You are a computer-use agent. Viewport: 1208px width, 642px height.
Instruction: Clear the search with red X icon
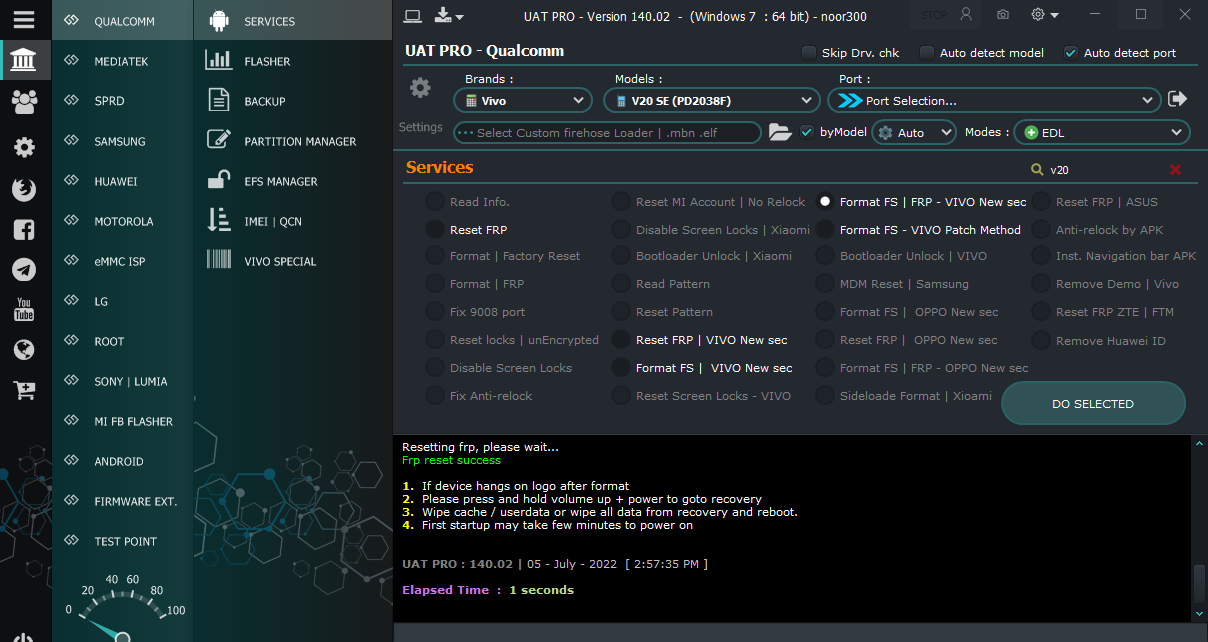pyautogui.click(x=1175, y=170)
